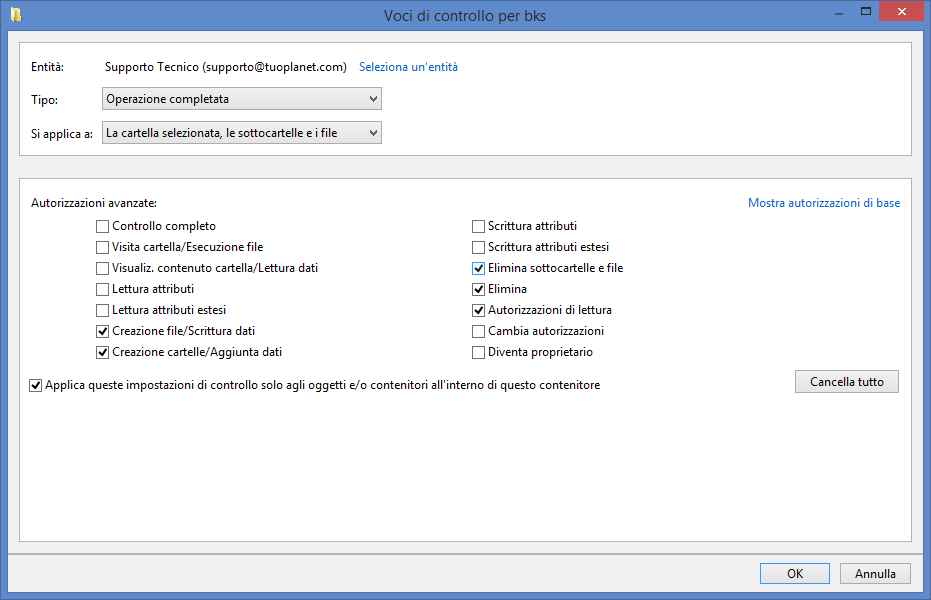Click the Annulla button
This screenshot has width=931, height=600.
click(875, 573)
